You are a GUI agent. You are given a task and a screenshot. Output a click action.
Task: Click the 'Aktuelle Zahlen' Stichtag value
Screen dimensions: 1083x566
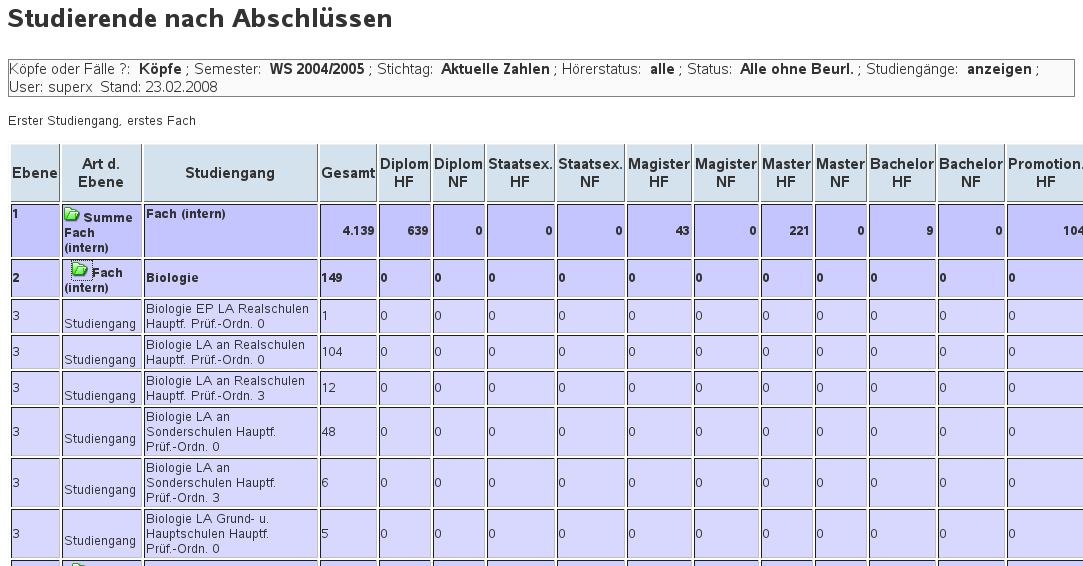coord(495,69)
